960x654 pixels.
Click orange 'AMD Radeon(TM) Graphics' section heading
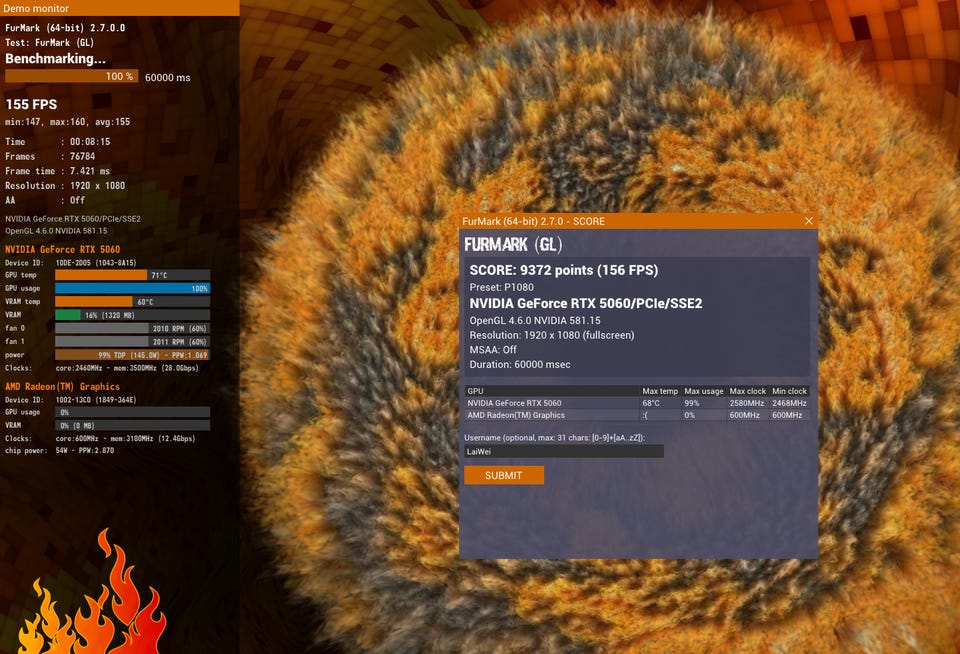point(62,386)
